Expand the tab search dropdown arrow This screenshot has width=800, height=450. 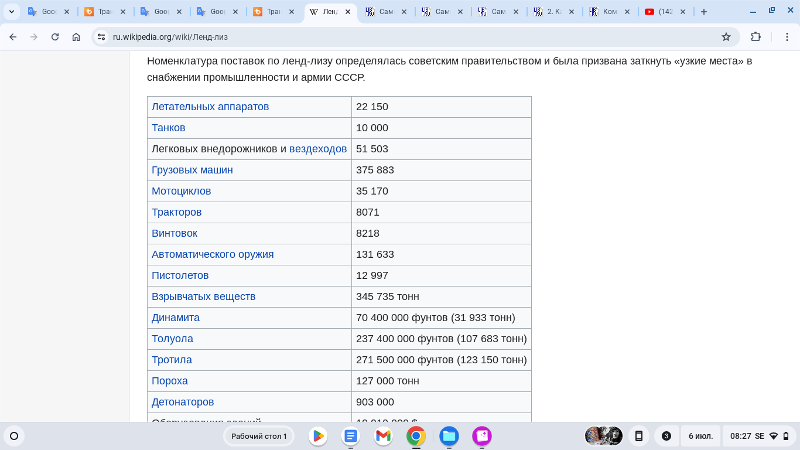click(x=12, y=12)
